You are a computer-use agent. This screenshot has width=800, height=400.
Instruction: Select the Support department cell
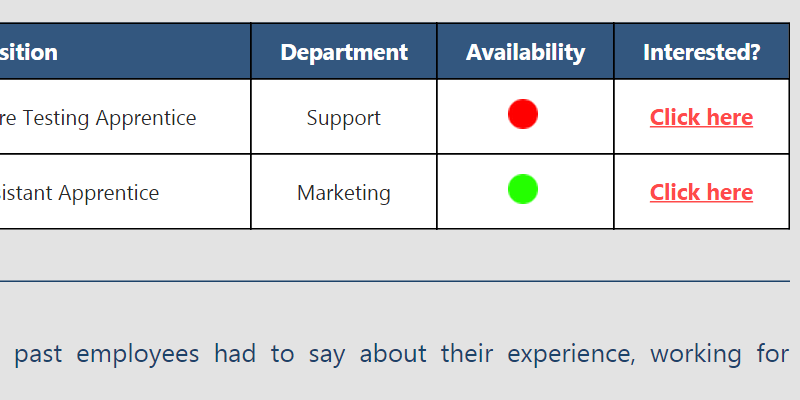pos(344,118)
